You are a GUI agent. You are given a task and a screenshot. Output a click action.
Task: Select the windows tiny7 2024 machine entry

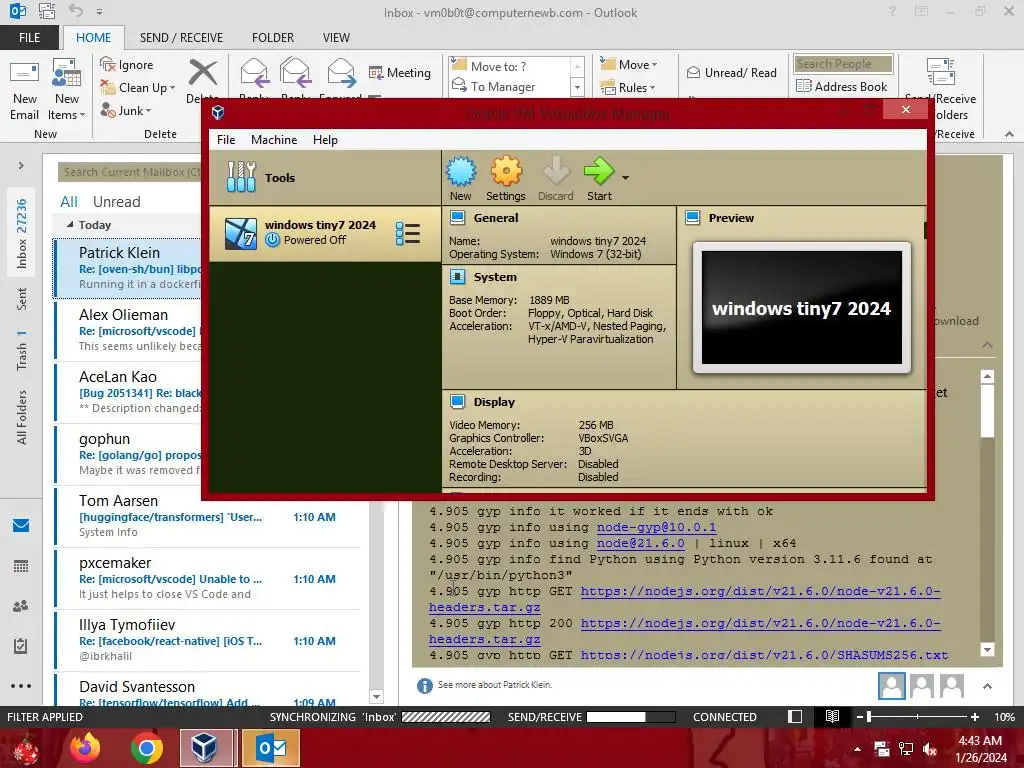click(325, 234)
